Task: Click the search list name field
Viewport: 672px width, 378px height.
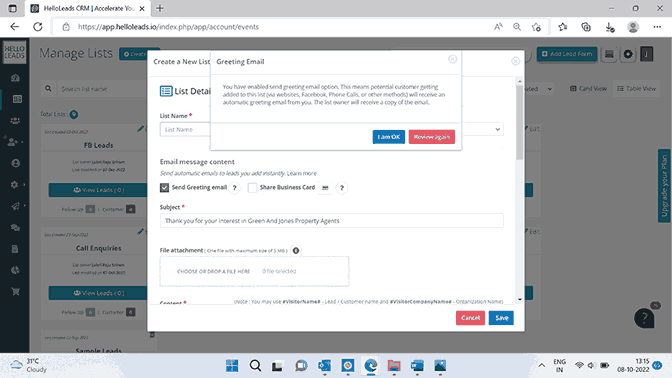Action: [102, 89]
